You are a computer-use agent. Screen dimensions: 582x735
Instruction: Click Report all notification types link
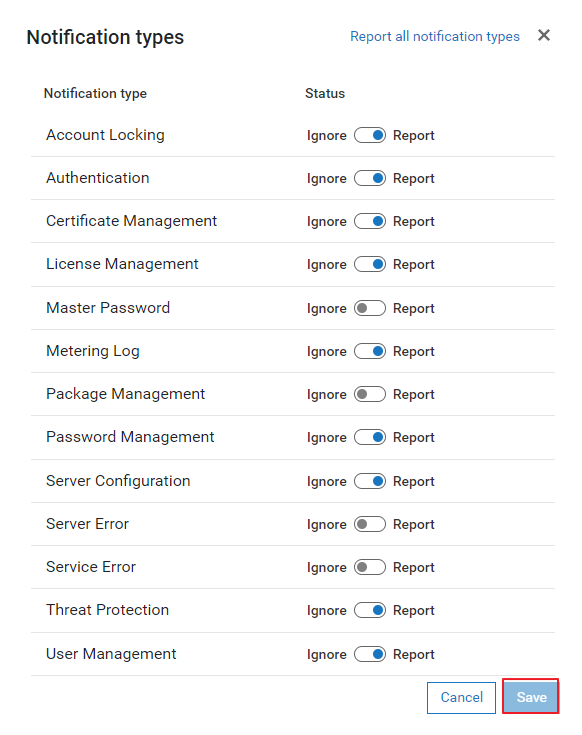435,37
